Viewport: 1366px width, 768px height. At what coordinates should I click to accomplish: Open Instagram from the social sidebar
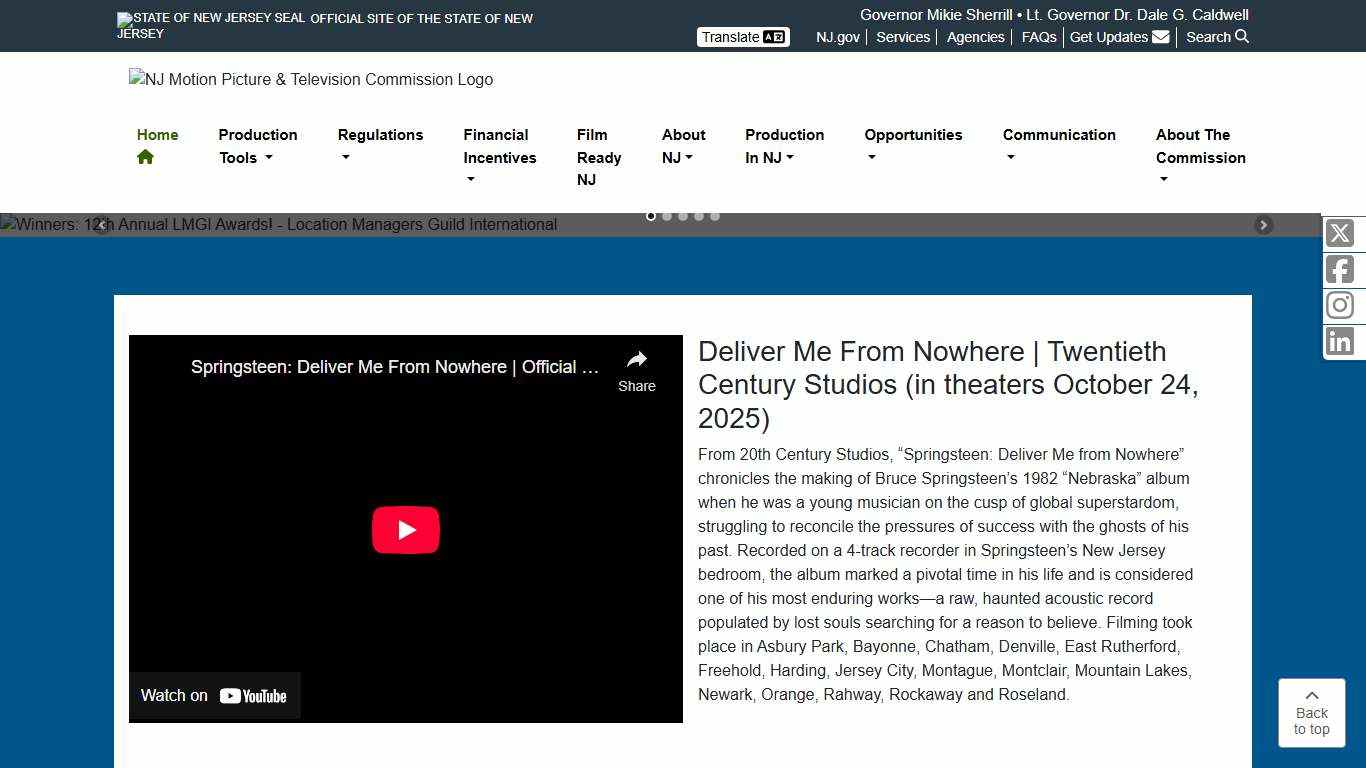pos(1340,305)
